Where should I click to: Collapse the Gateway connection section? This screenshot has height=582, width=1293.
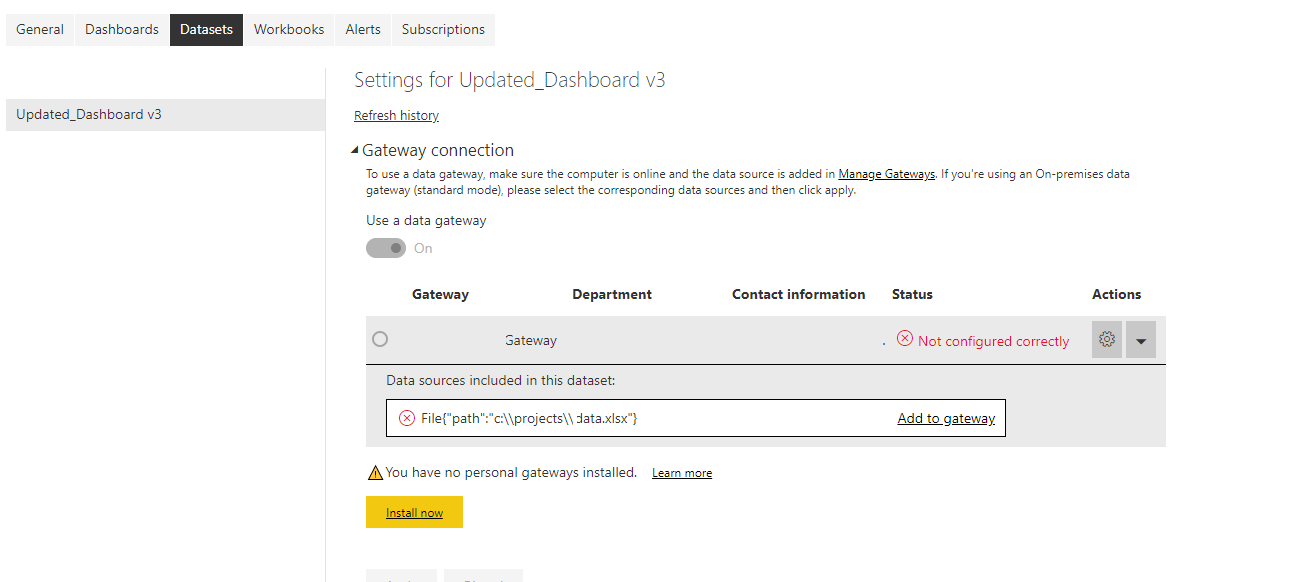pyautogui.click(x=355, y=150)
